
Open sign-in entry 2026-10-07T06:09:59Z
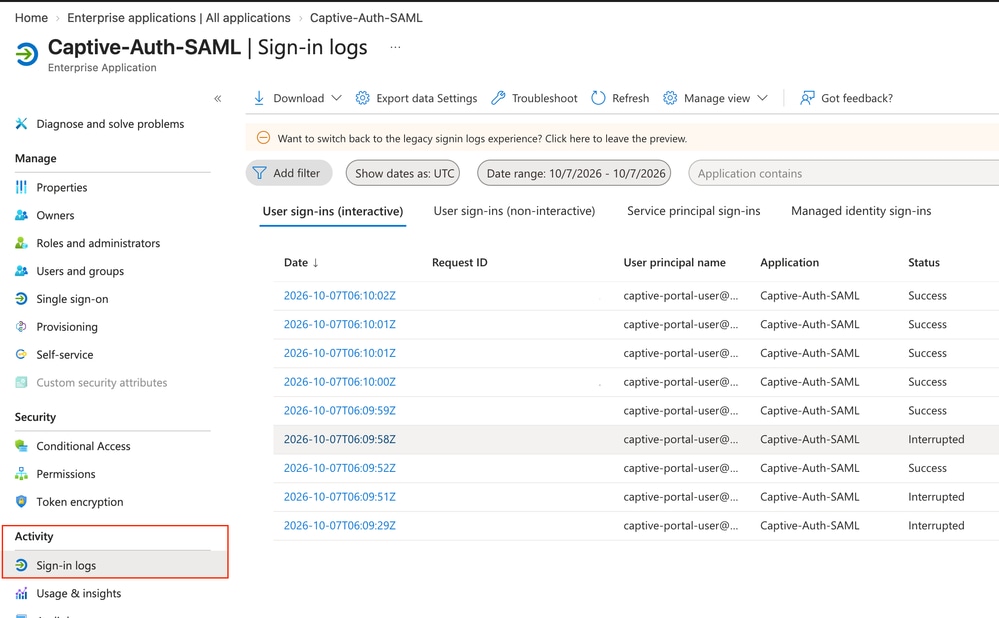coord(340,410)
